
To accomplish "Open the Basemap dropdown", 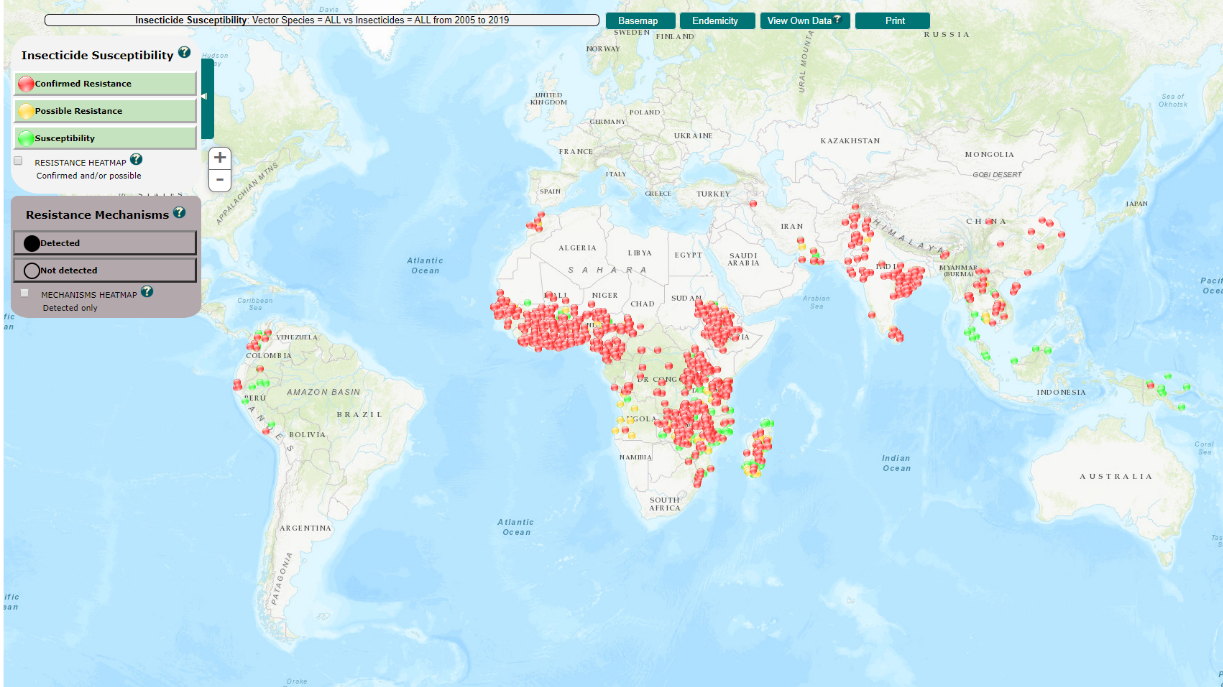I will coord(639,21).
